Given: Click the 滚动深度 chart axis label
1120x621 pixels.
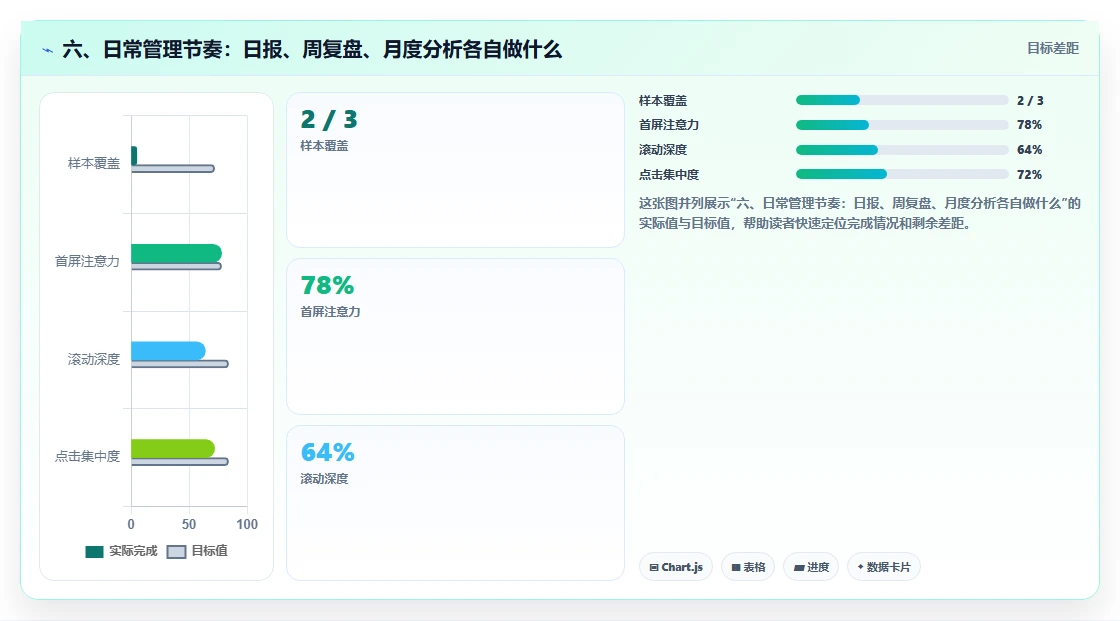Looking at the screenshot, I should click(x=94, y=359).
